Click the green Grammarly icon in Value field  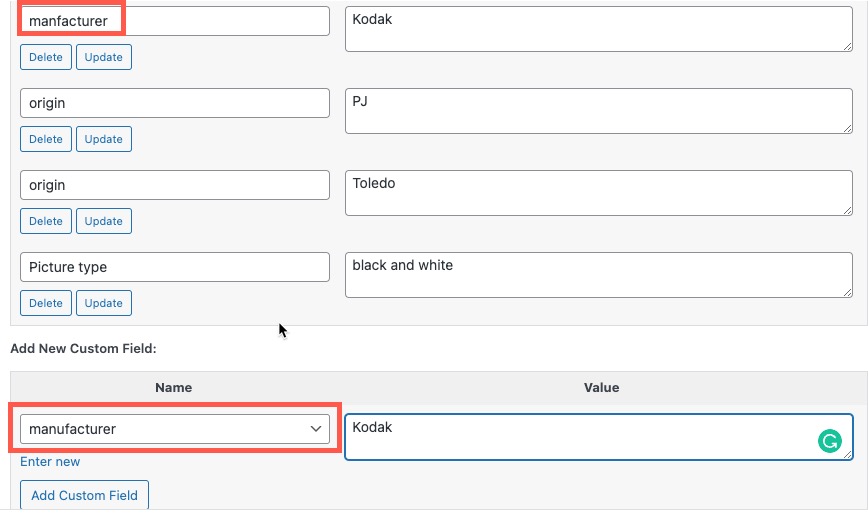coord(830,441)
